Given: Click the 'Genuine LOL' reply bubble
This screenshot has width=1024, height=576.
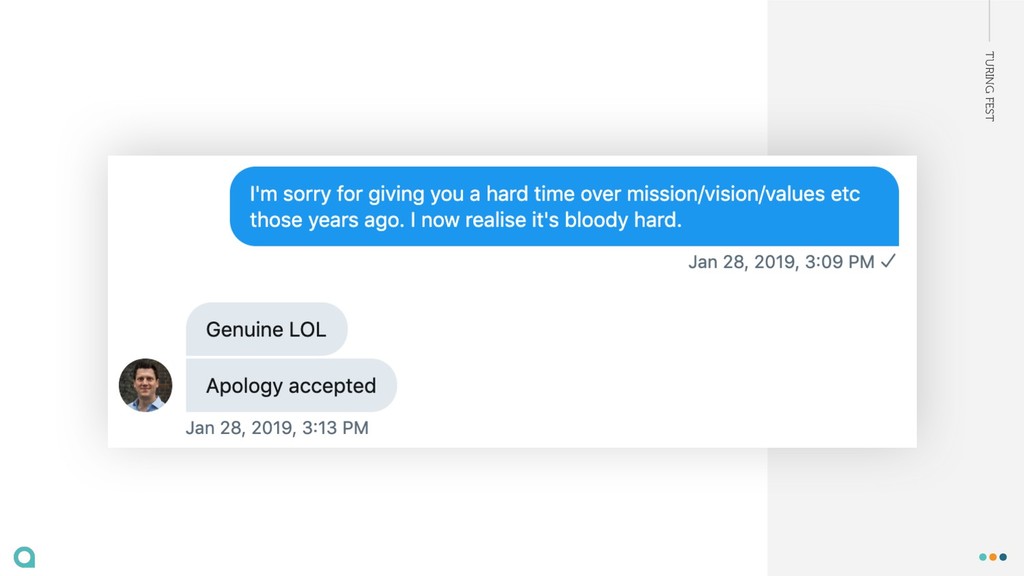Looking at the screenshot, I should [266, 329].
